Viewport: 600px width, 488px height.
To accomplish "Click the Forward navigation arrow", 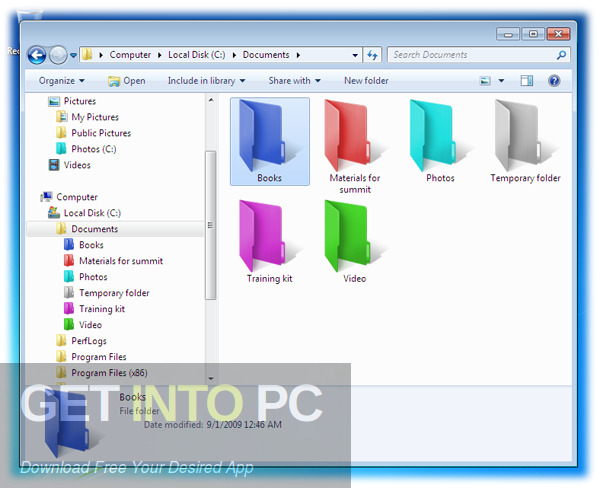I will (x=58, y=55).
